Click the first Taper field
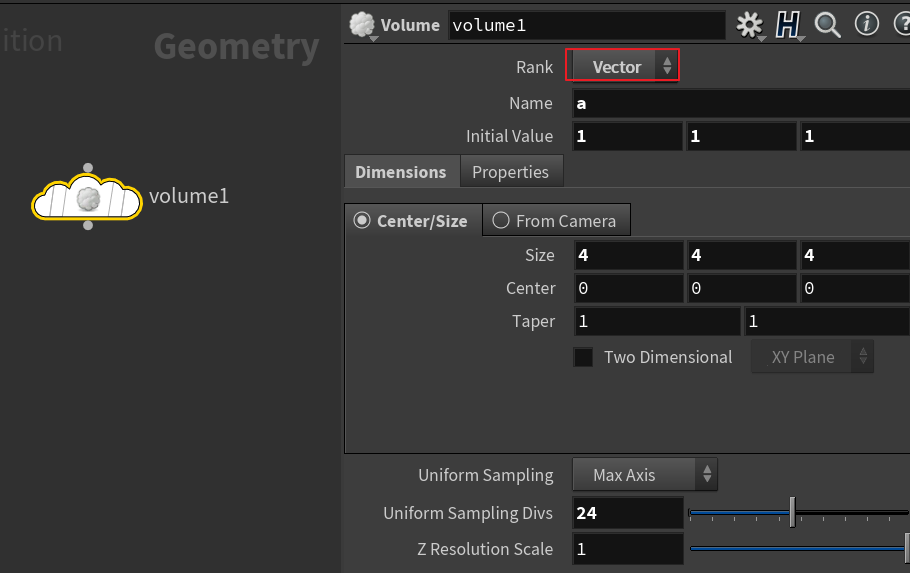The width and height of the screenshot is (910, 573). 658,321
